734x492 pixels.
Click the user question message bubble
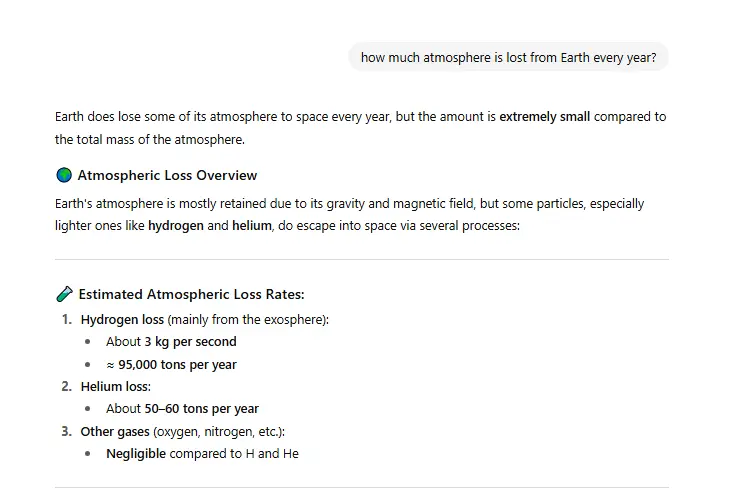(x=508, y=57)
